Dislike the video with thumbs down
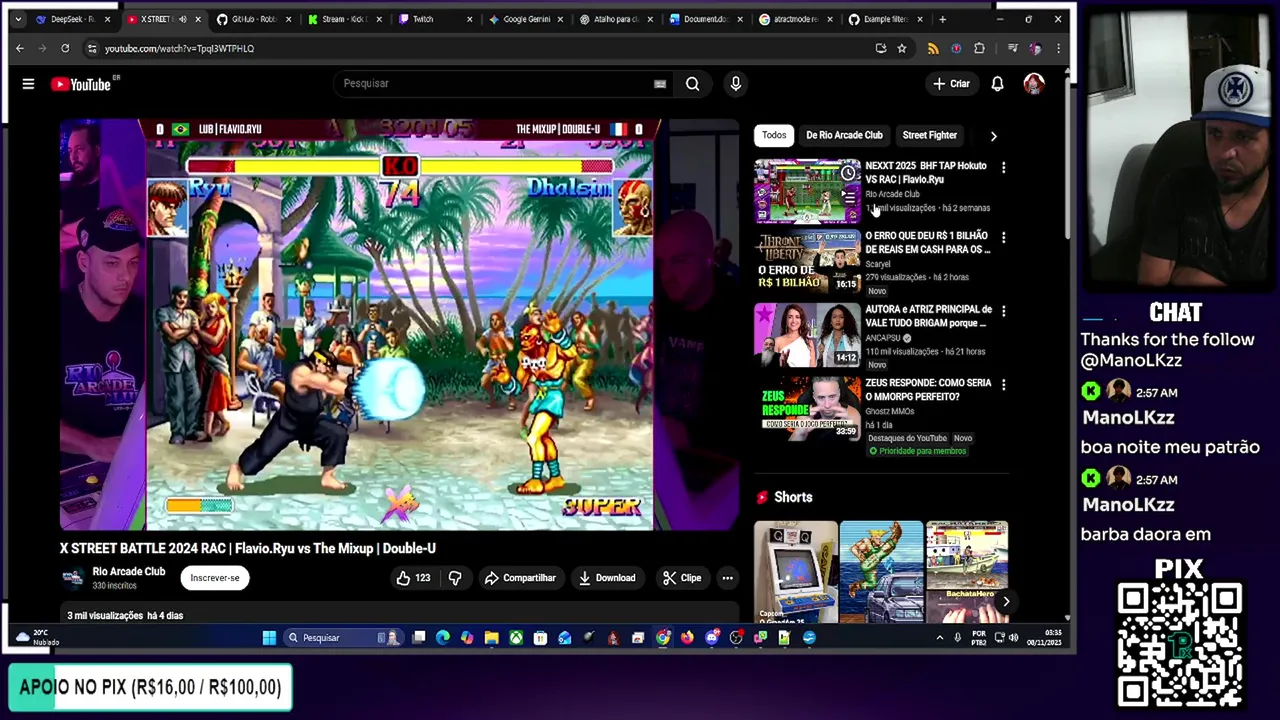Image resolution: width=1280 pixels, height=720 pixels. [455, 578]
